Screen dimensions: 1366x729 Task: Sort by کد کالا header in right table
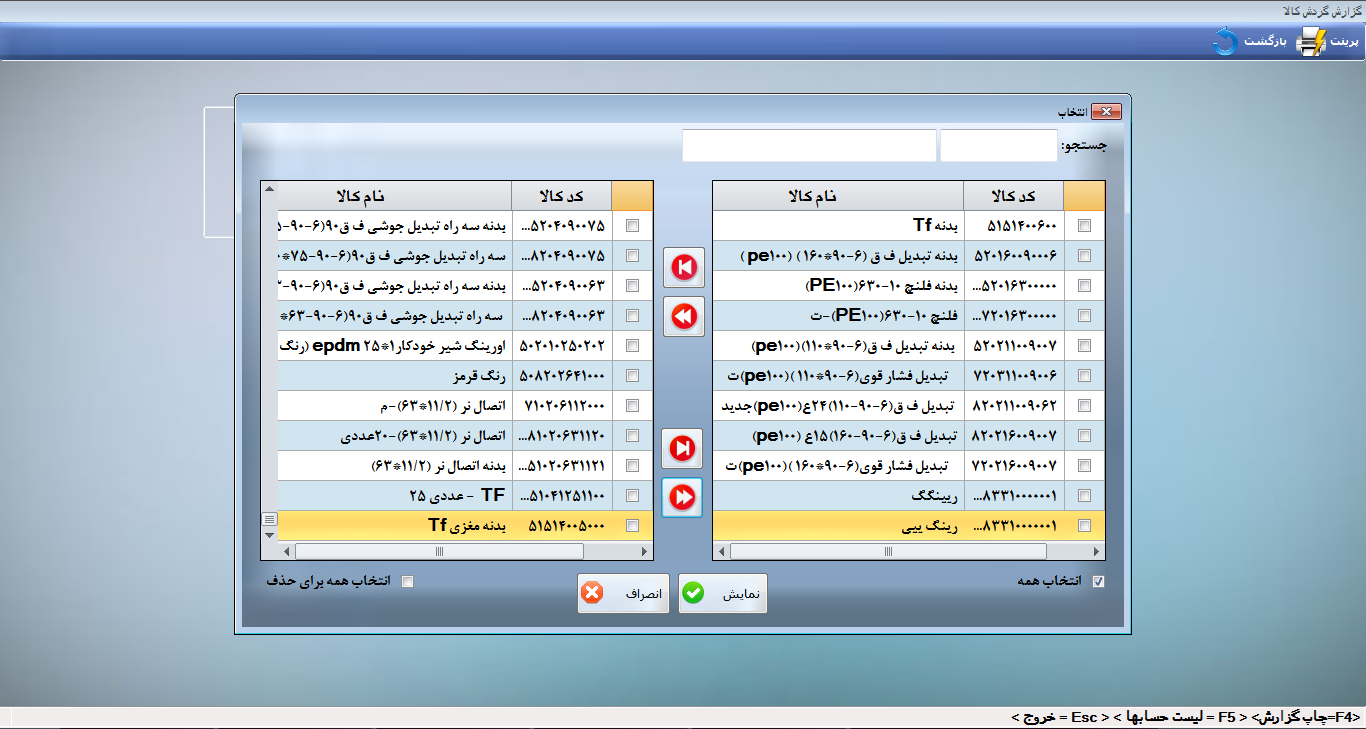click(x=1013, y=195)
